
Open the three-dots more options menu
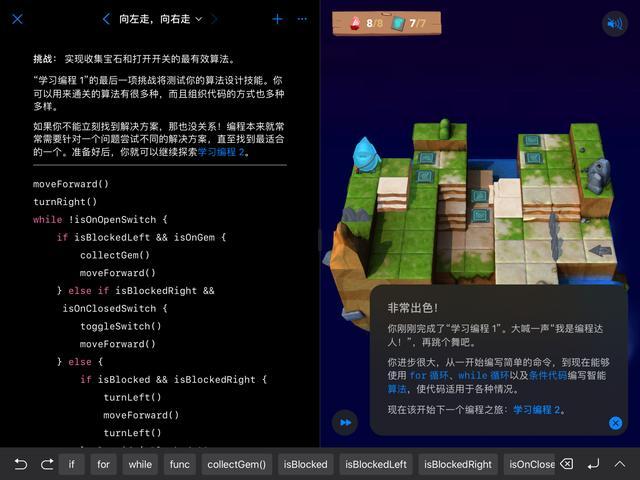click(301, 19)
